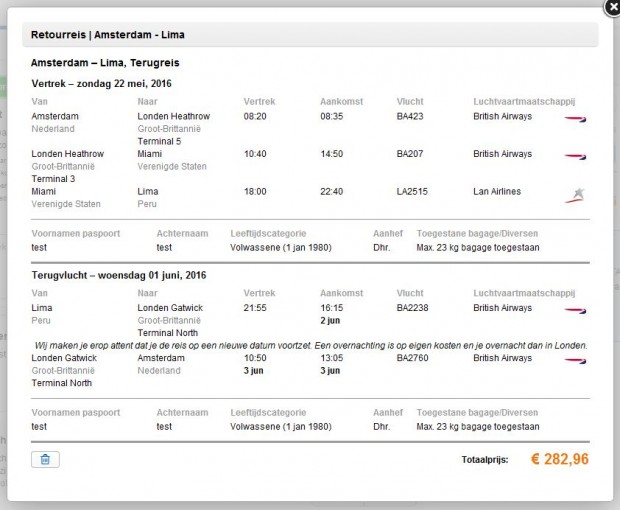The image size is (620, 510).
Task: Click arrival time 13:05
Action: [x=332, y=358]
